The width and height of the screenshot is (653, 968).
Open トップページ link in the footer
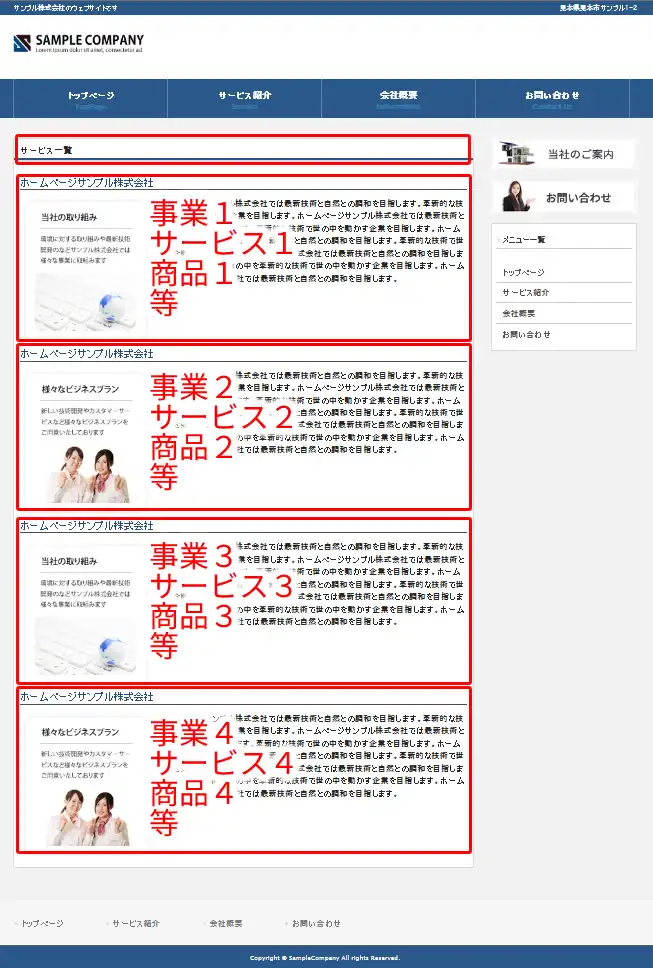[x=42, y=923]
